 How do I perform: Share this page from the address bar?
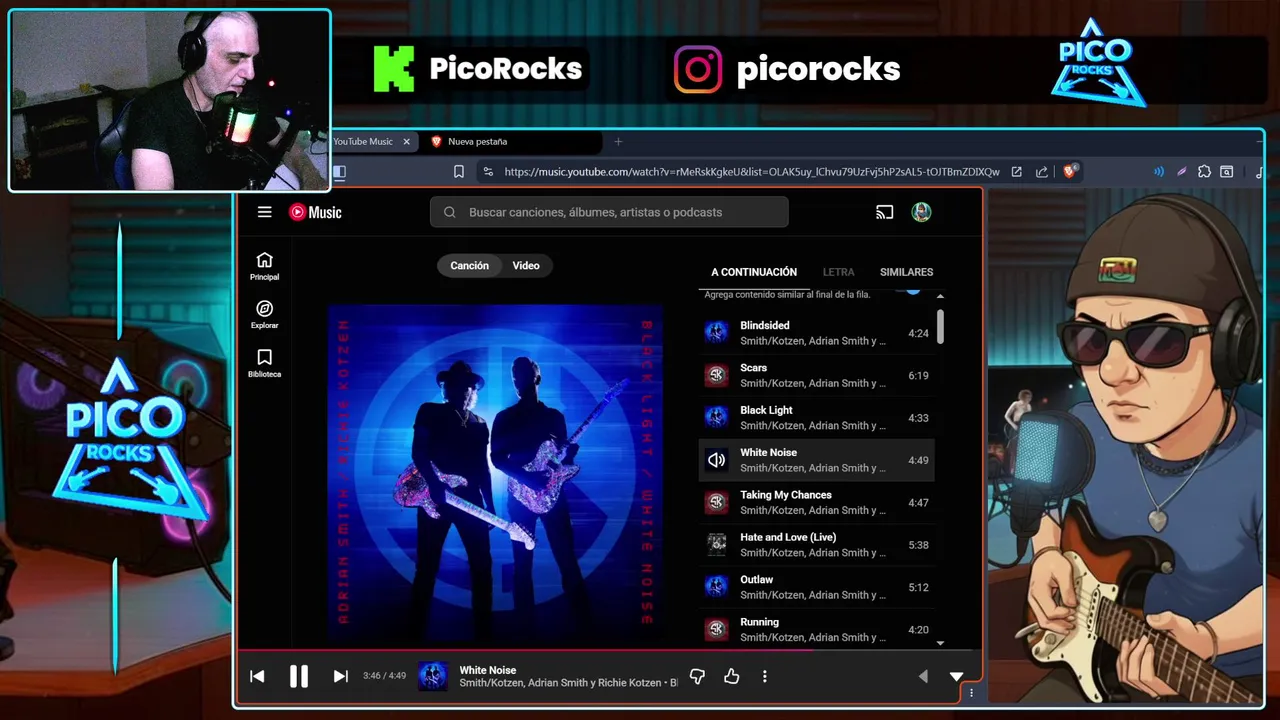click(x=1042, y=172)
